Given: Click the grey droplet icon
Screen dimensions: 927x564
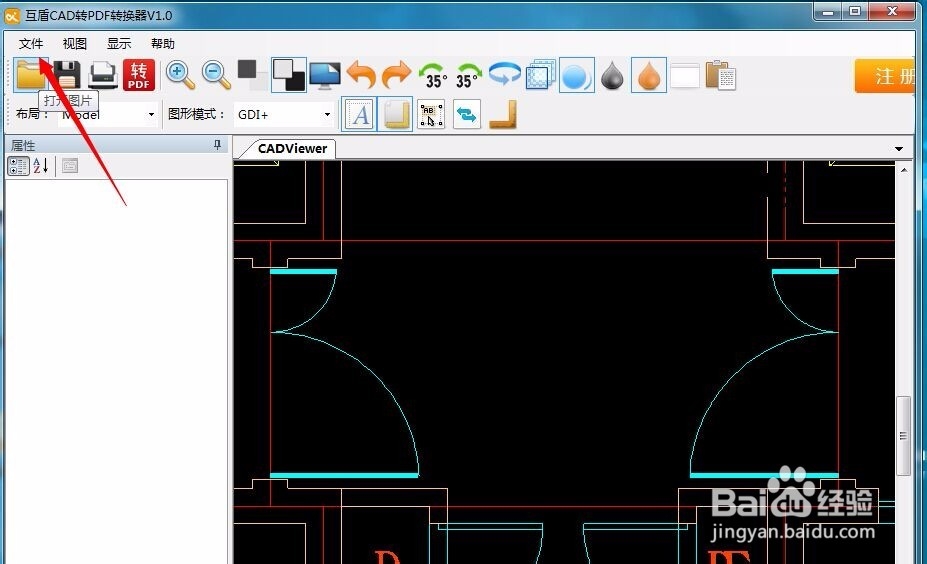Looking at the screenshot, I should click(612, 76).
